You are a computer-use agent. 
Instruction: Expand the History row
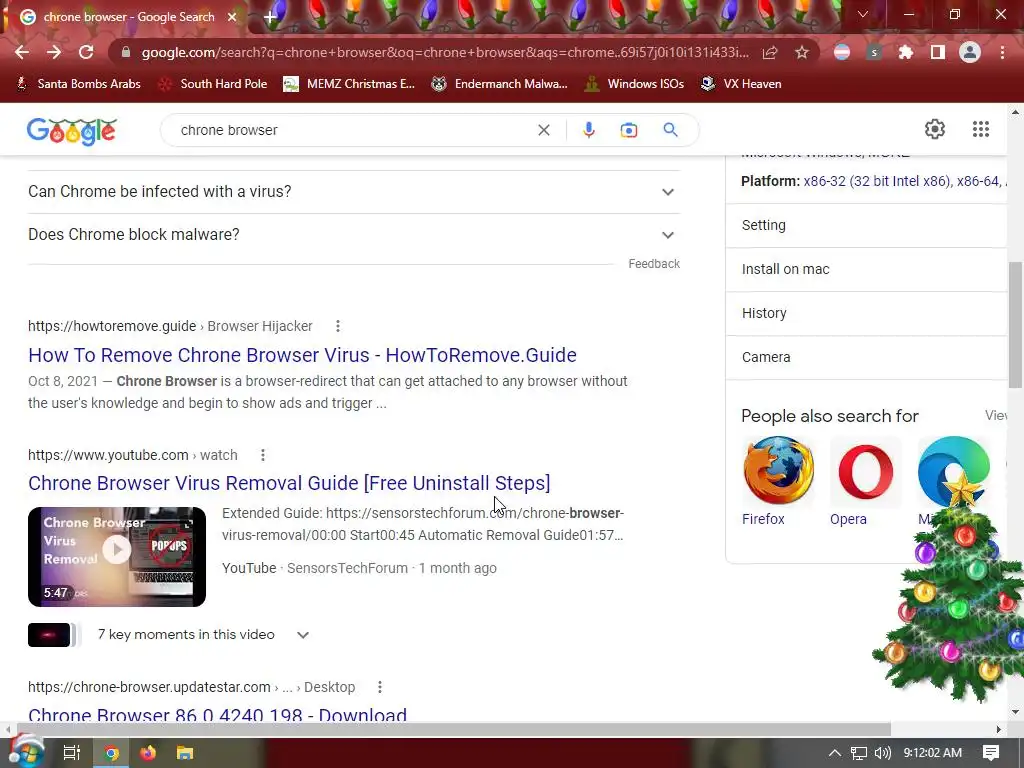tap(866, 313)
